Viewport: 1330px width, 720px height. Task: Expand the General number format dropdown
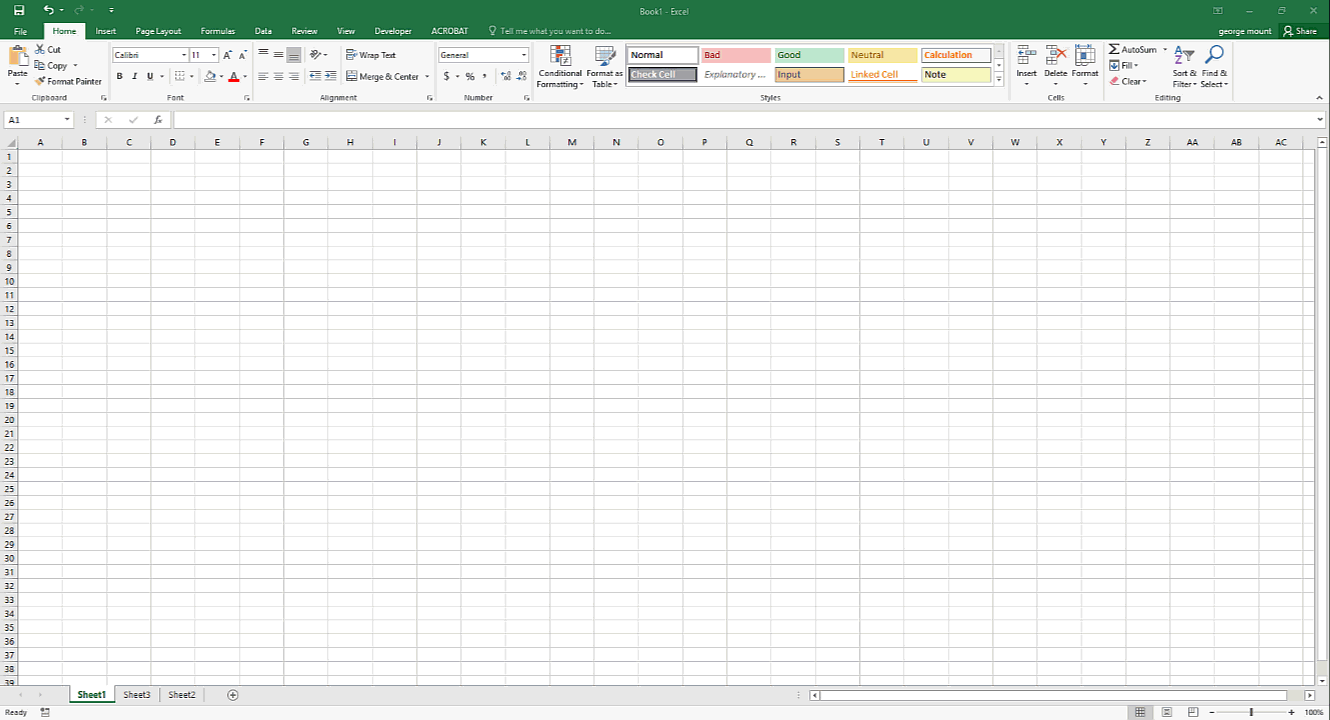[523, 55]
